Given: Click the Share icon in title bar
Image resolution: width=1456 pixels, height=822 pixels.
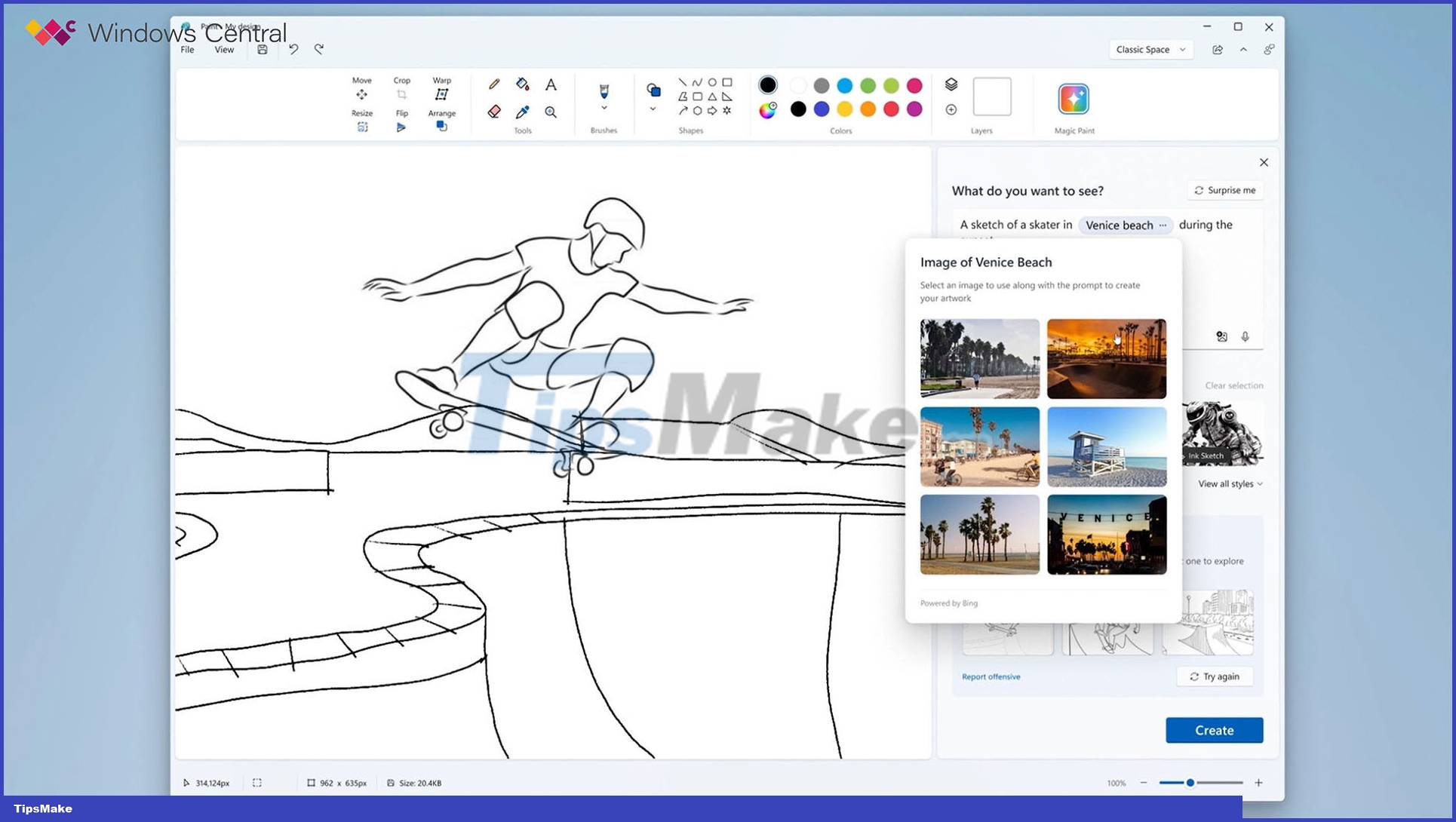Looking at the screenshot, I should click(x=1218, y=50).
